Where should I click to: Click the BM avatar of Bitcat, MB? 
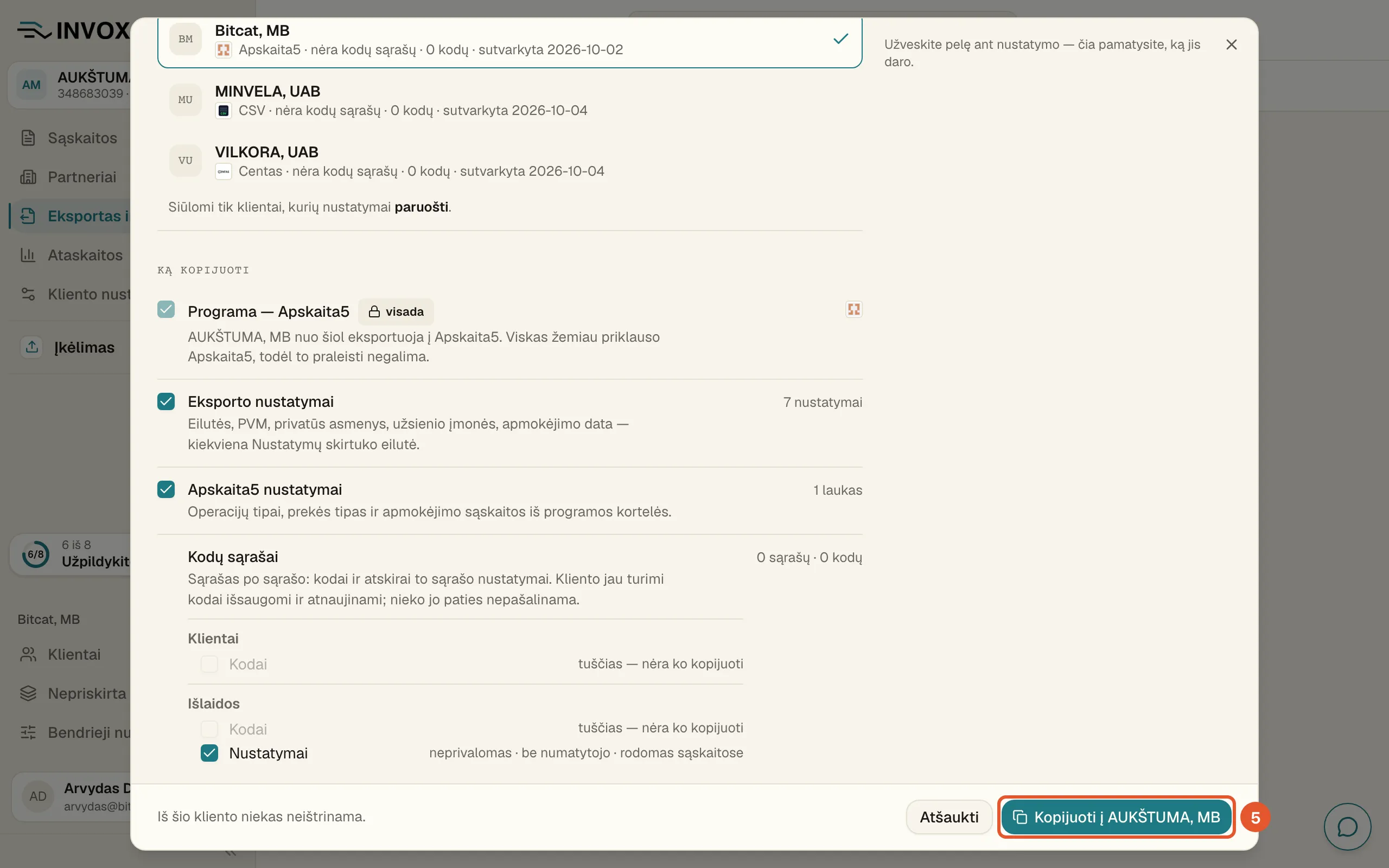186,39
